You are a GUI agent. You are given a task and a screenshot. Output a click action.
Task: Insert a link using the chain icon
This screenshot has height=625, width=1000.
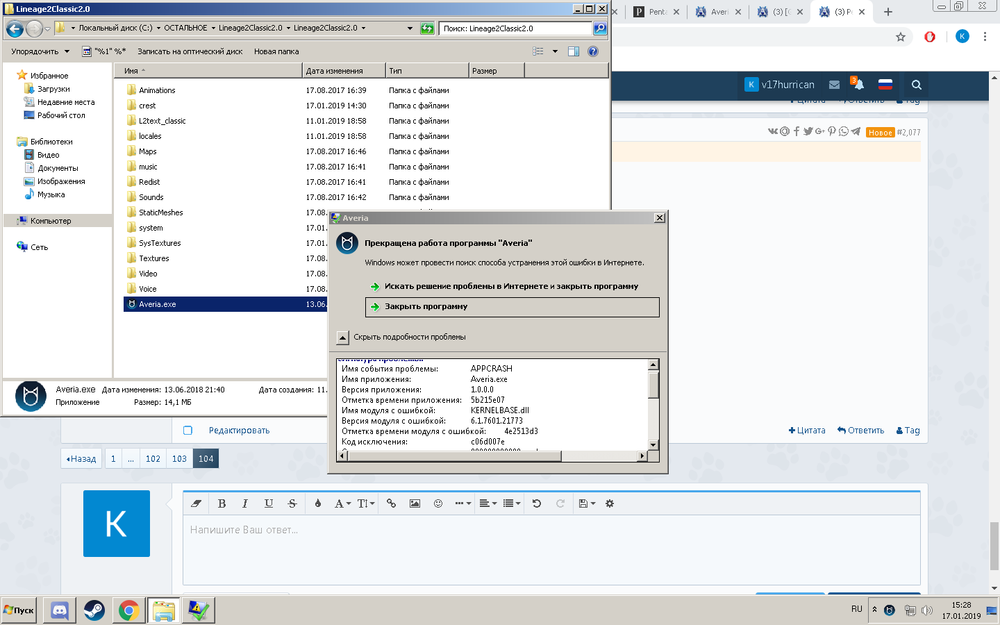point(391,503)
